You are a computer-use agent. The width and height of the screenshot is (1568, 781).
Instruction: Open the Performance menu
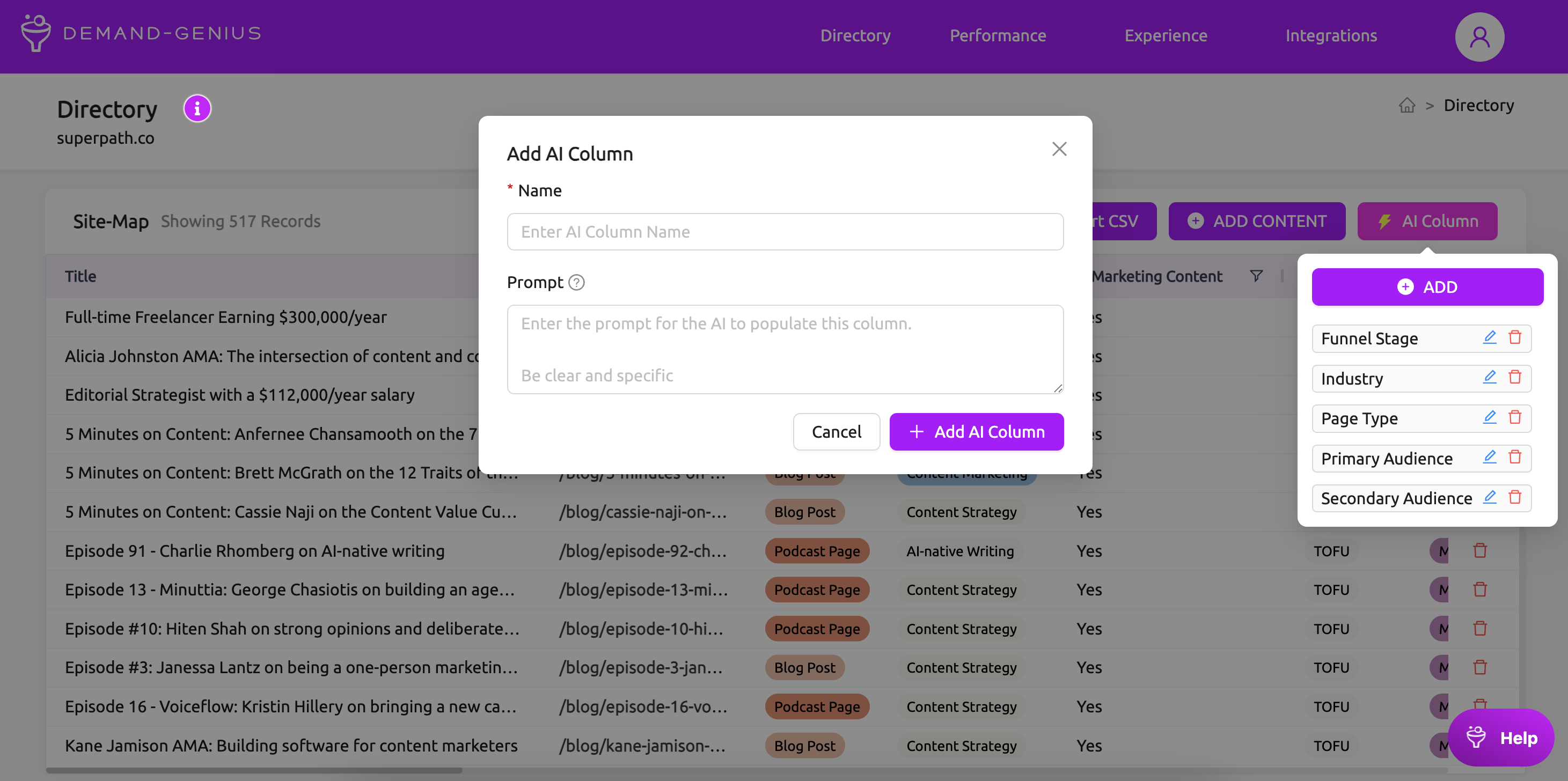998,36
